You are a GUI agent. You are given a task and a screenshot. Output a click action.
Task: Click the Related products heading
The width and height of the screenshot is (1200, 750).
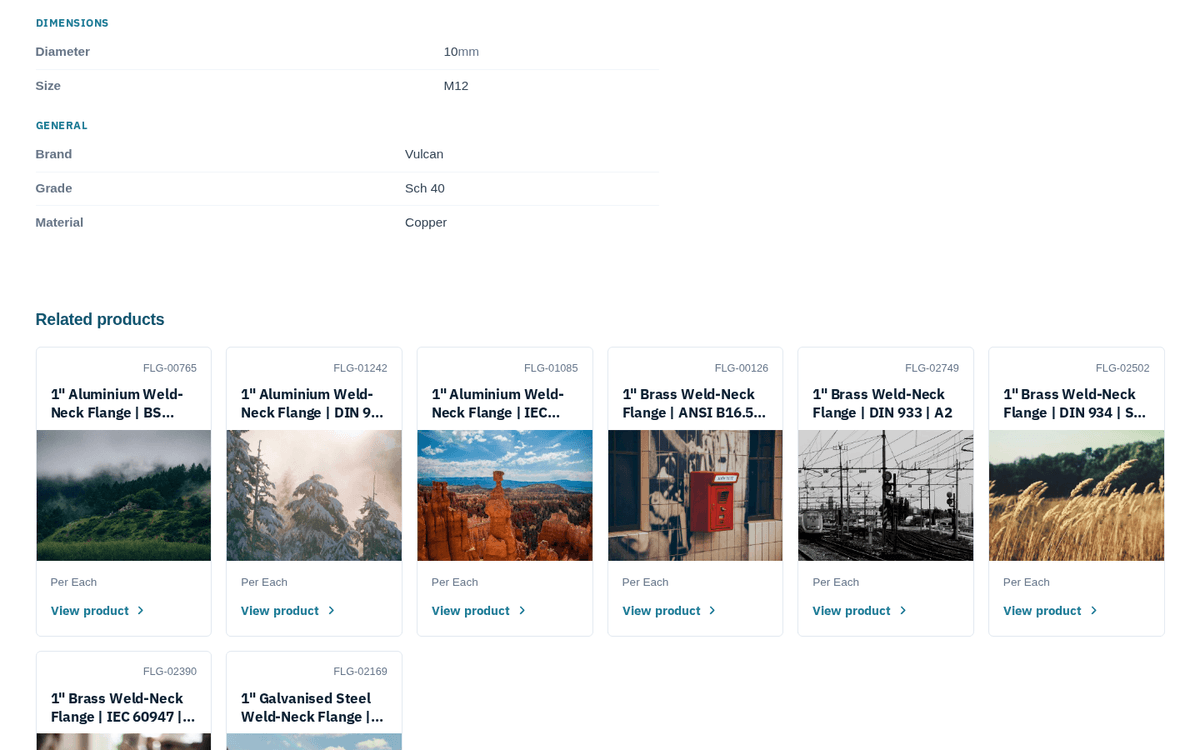pyautogui.click(x=100, y=319)
